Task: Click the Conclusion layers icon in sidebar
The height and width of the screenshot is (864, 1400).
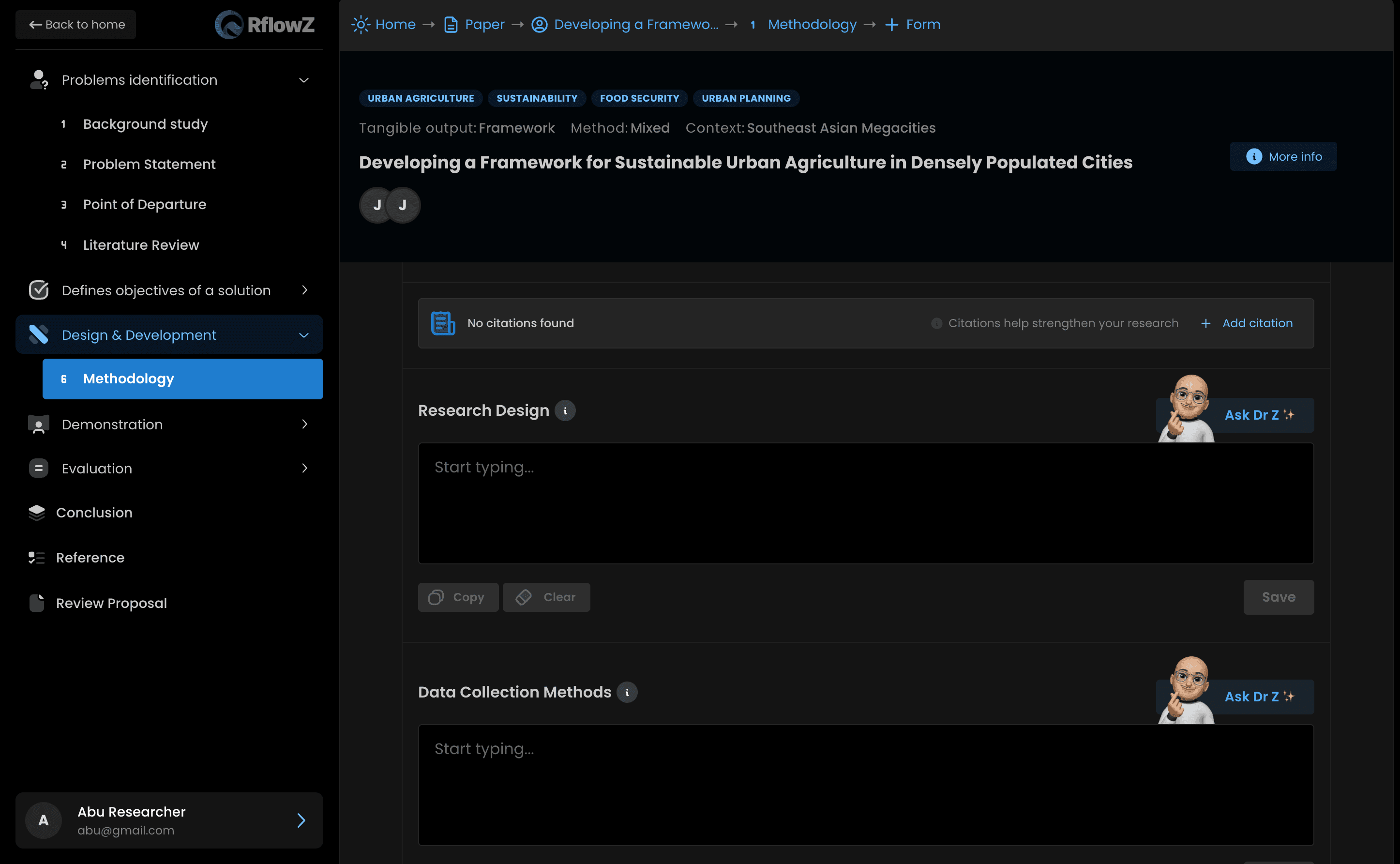Action: pyautogui.click(x=37, y=513)
